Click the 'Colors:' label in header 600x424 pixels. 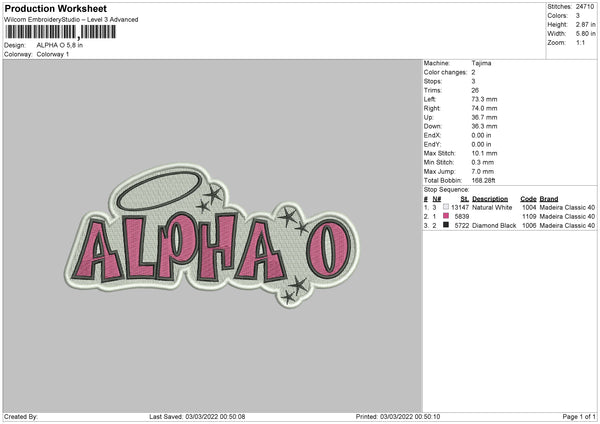point(558,16)
